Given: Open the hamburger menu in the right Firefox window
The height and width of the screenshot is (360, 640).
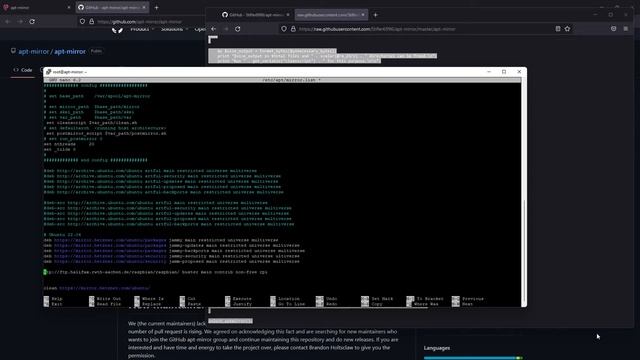Looking at the screenshot, I should [626, 29].
